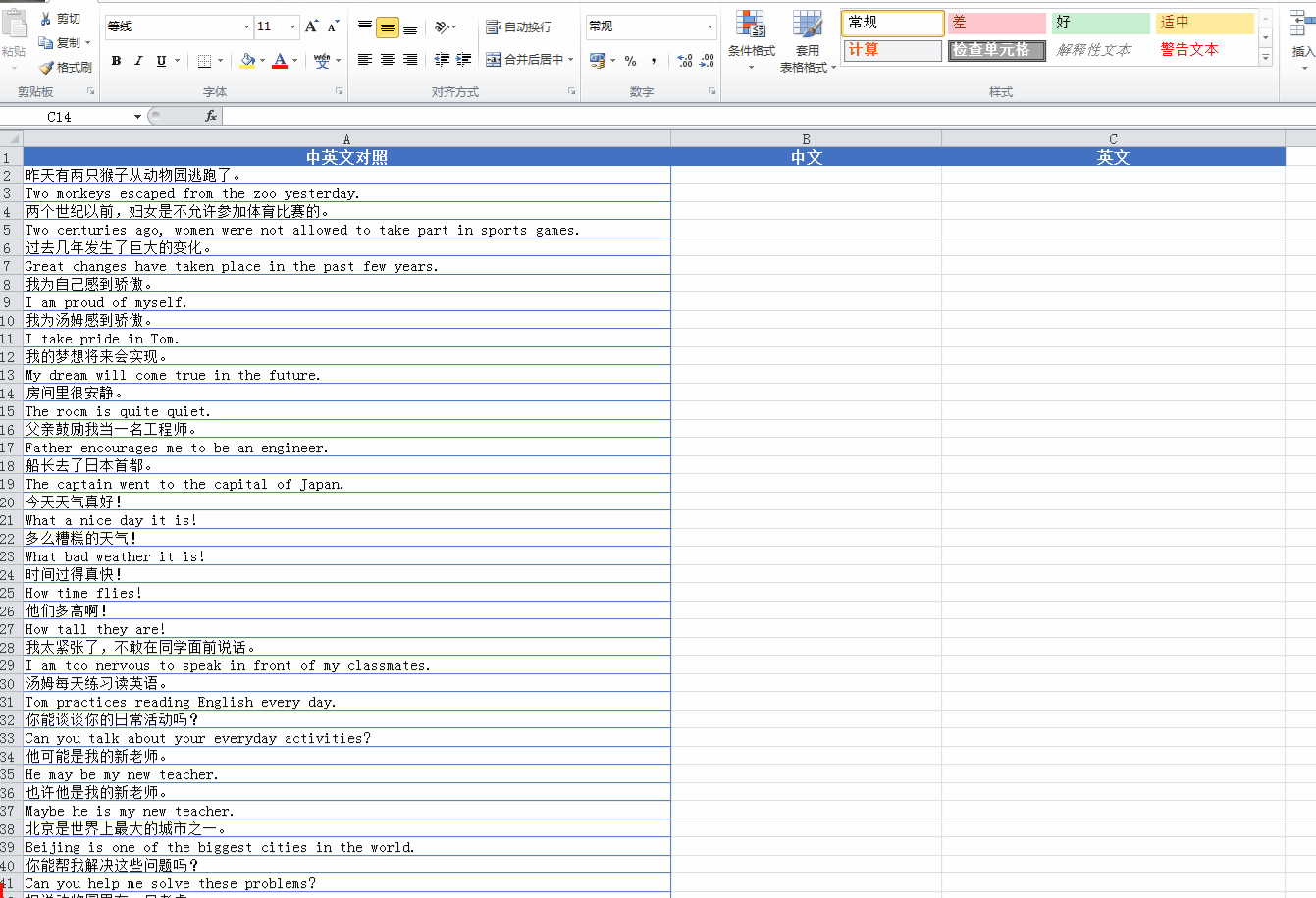Apply the 检查单元格 cell style

coord(997,50)
